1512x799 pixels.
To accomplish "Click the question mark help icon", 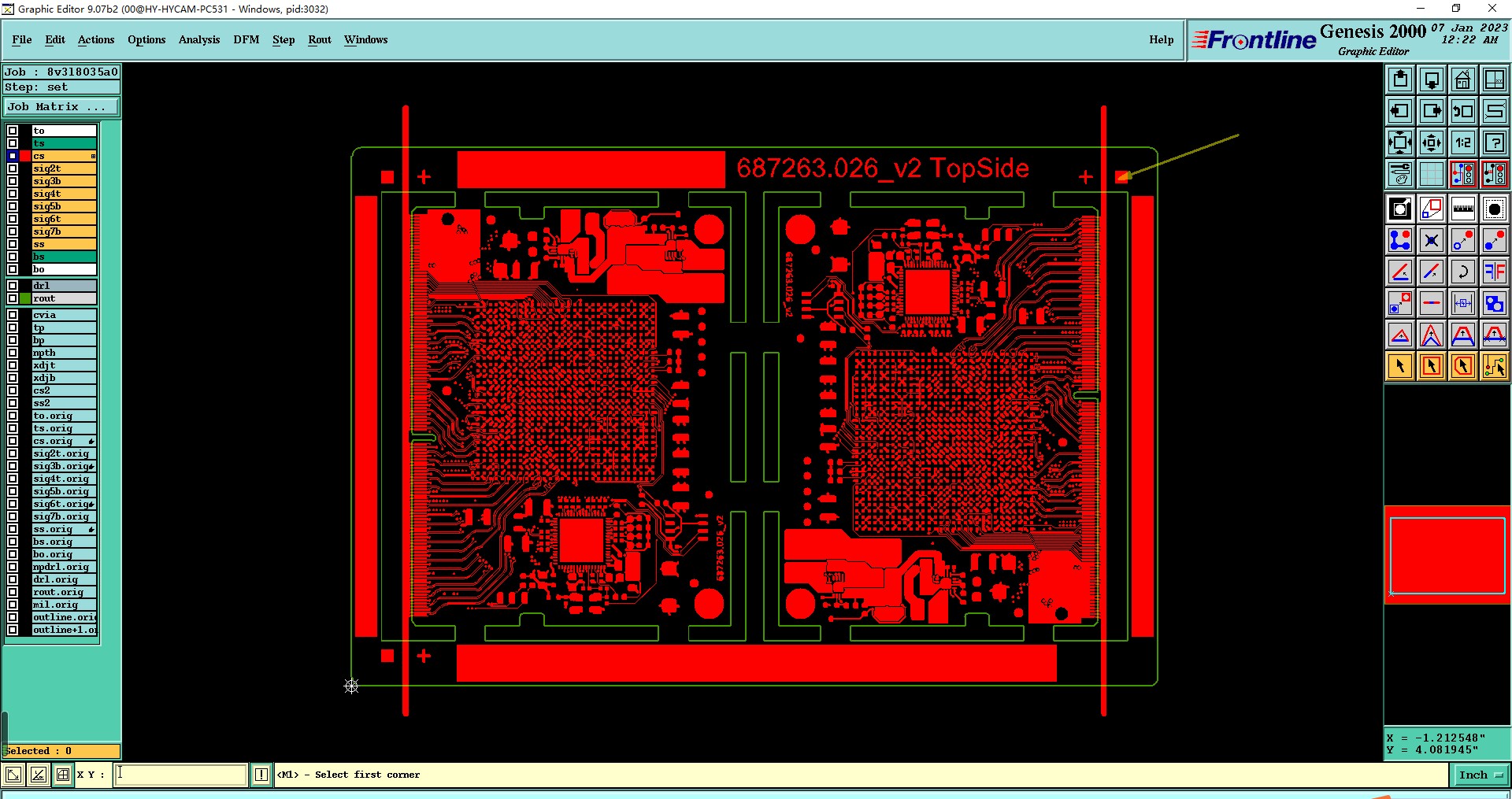I will (1495, 142).
